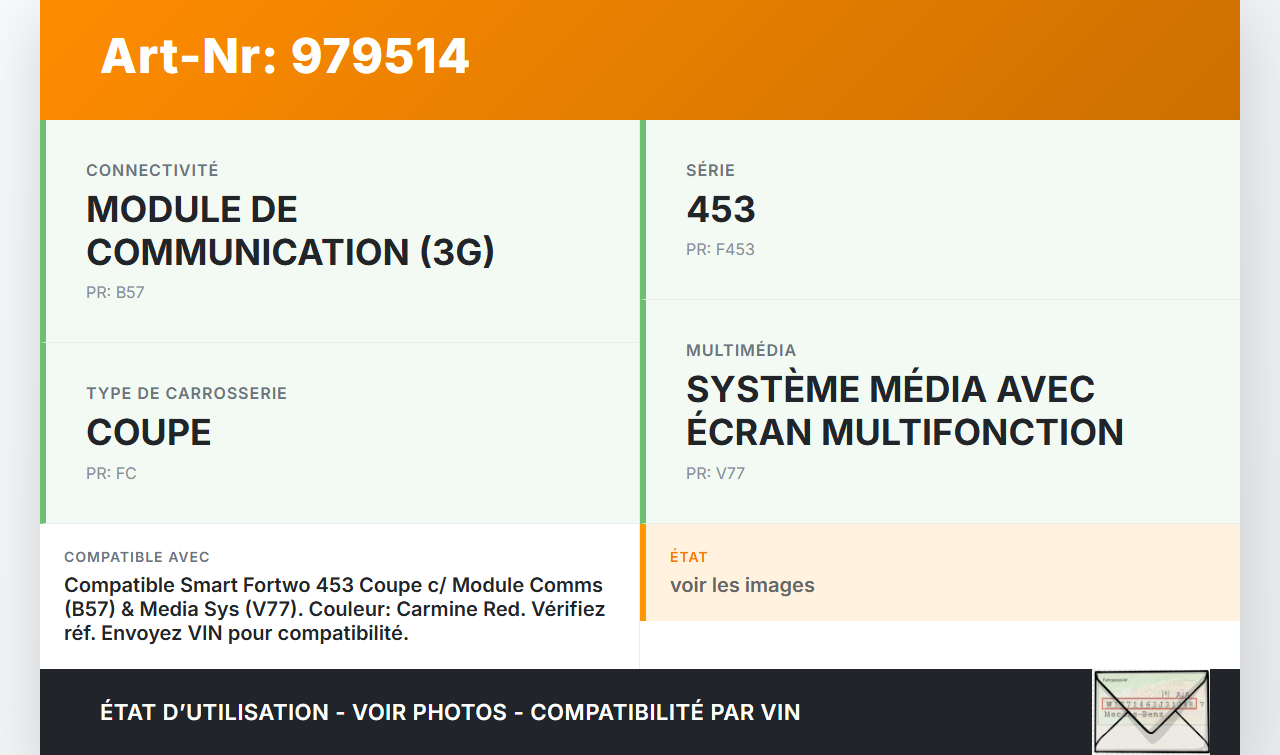Click the Connectivité label

coord(152,171)
